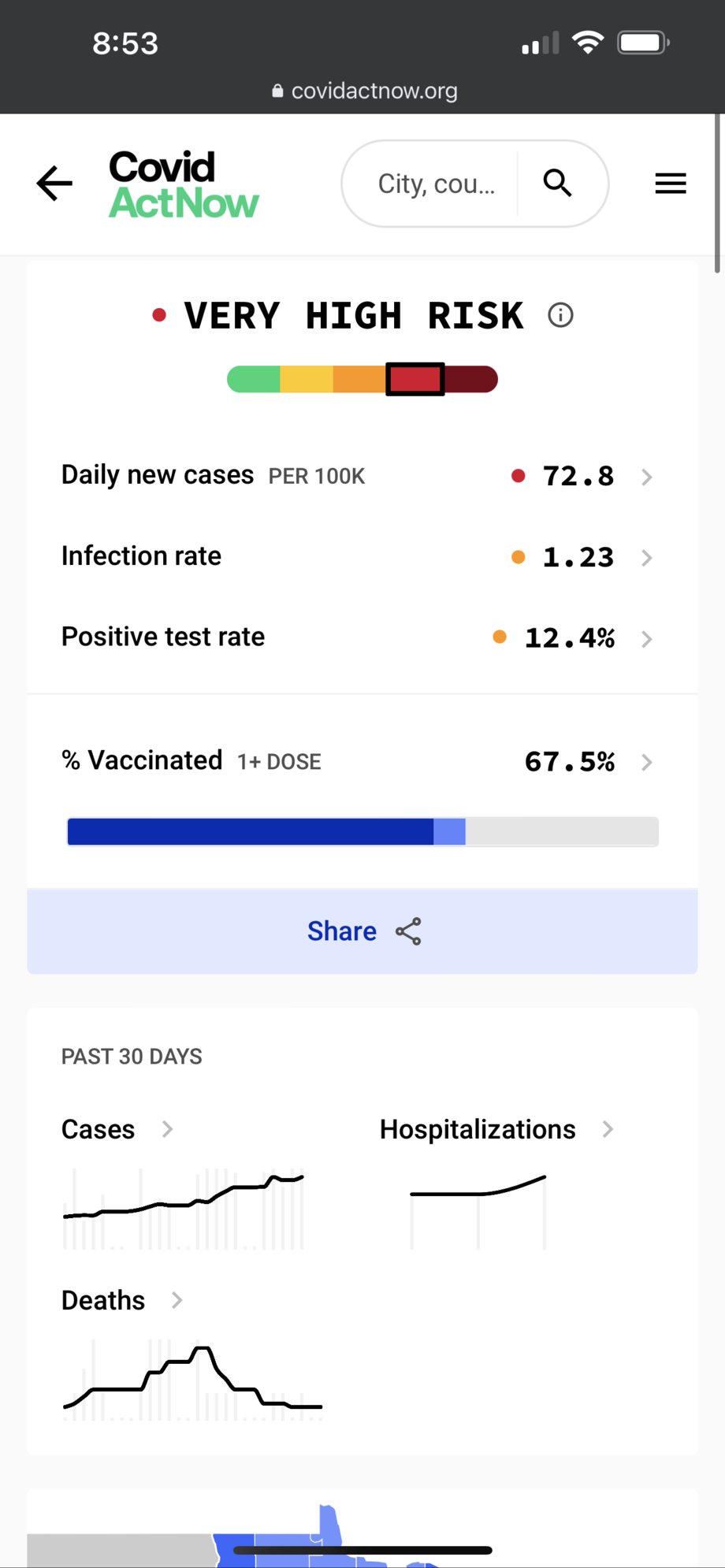Tap the back arrow icon
Viewport: 725px width, 1568px height.
[x=54, y=184]
